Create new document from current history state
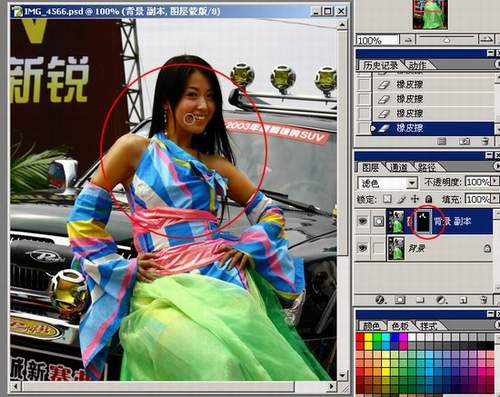 pyautogui.click(x=442, y=141)
